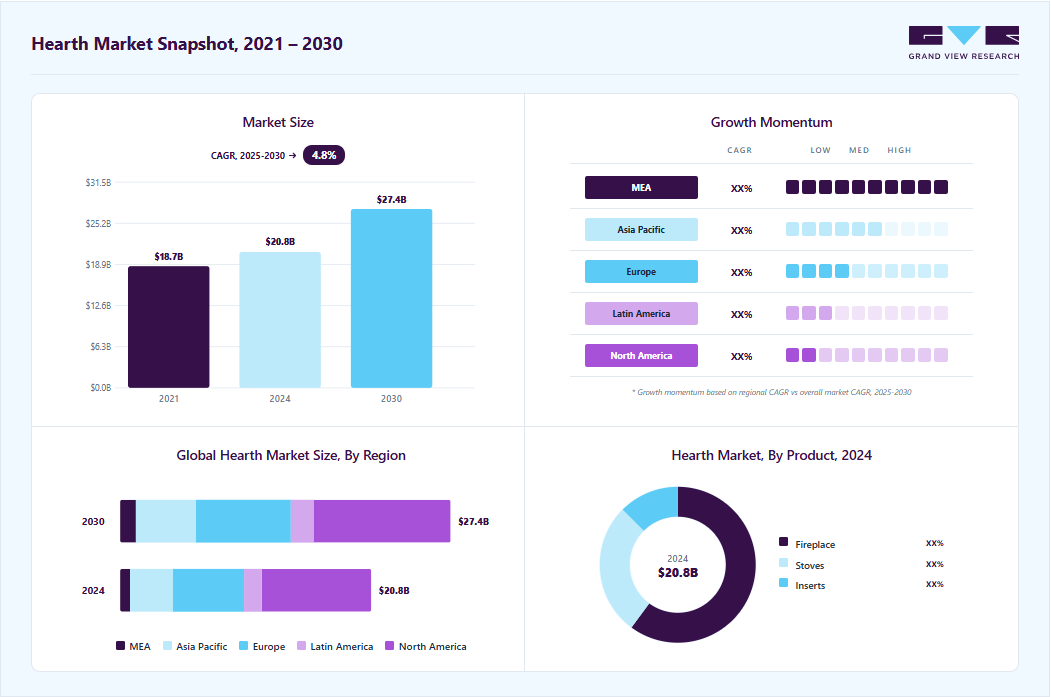Click the MEA legend swatch under region chart

[x=121, y=646]
